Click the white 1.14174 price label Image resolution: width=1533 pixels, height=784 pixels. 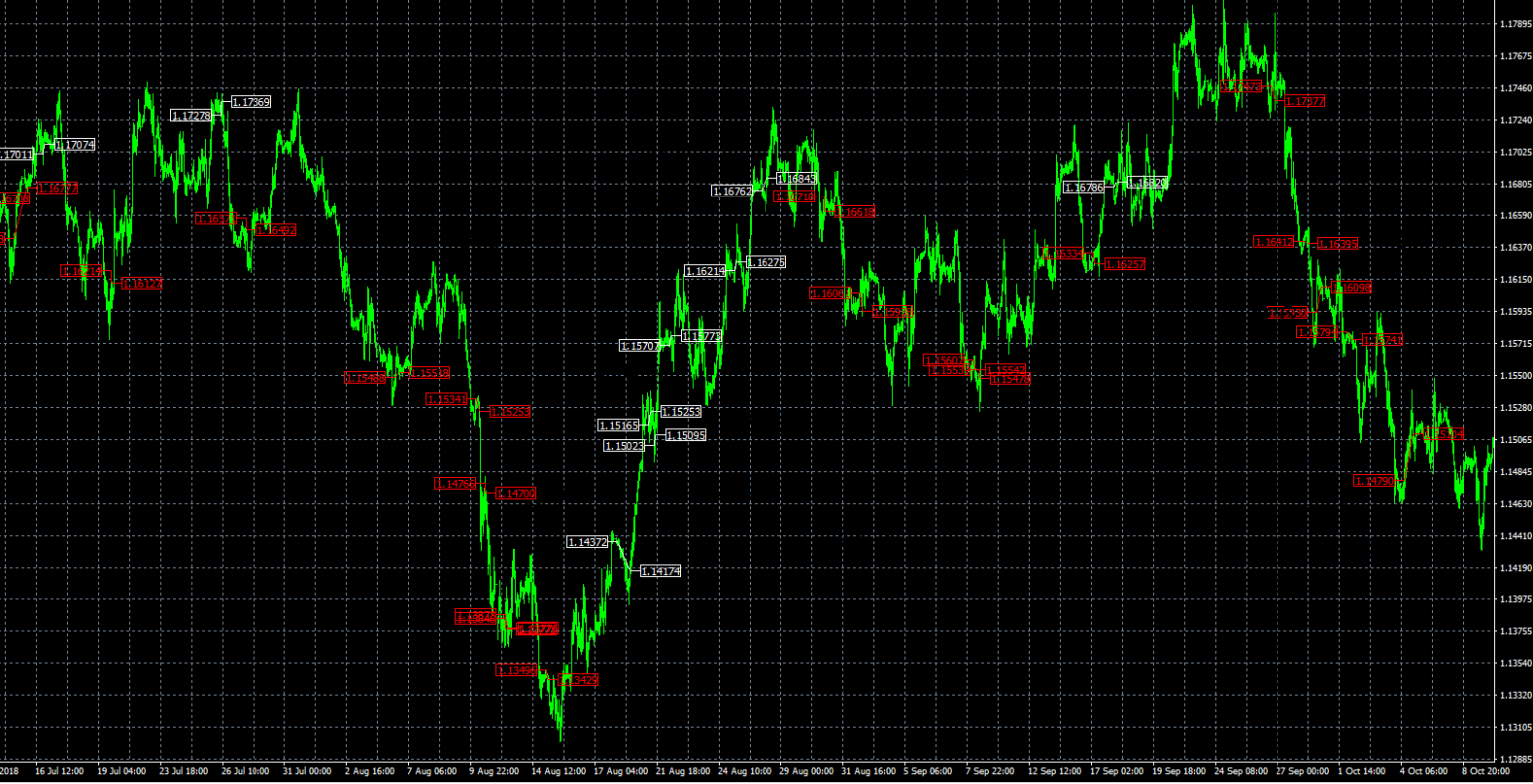pyautogui.click(x=660, y=571)
